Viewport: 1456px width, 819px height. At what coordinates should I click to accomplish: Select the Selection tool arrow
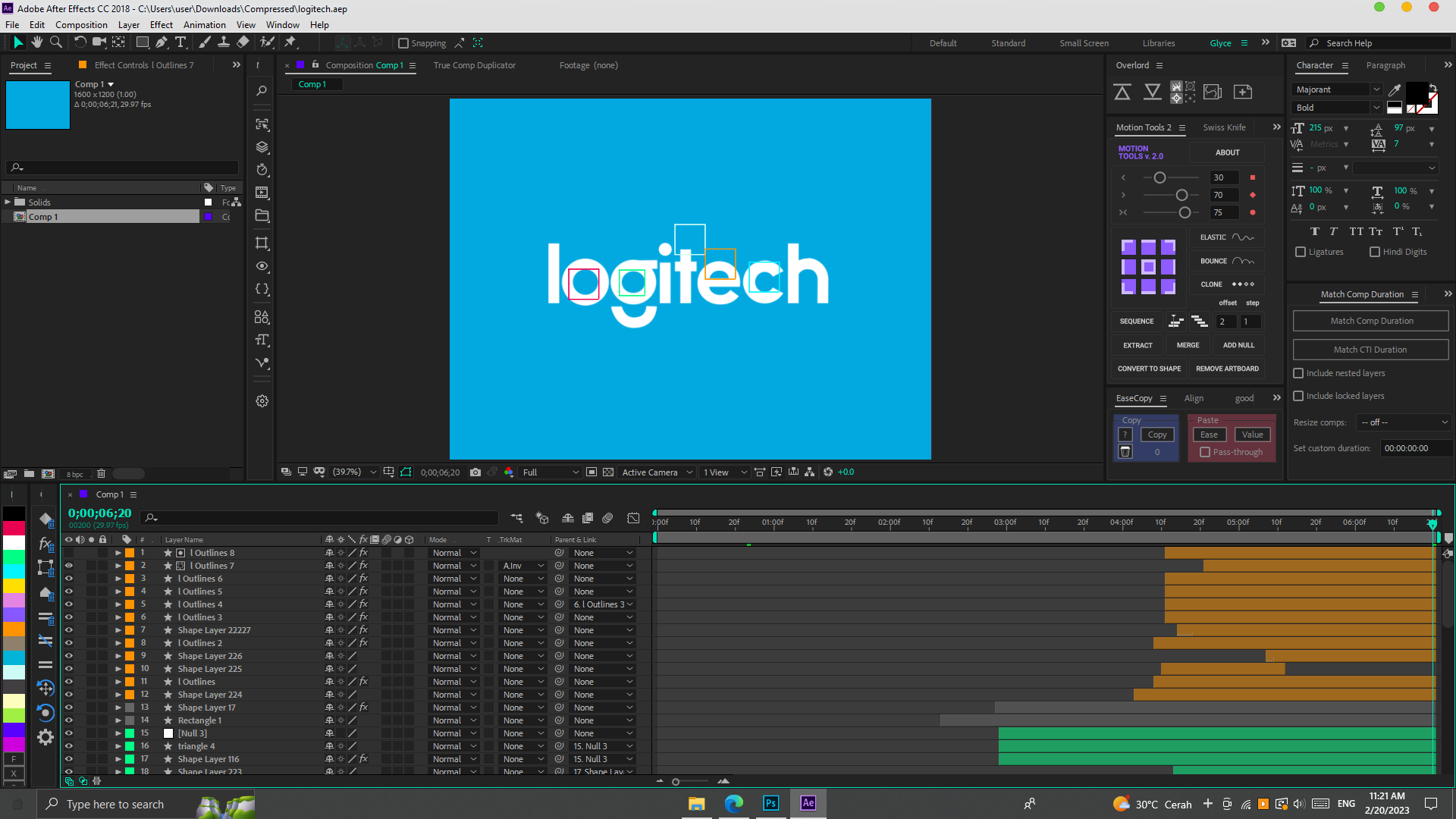(18, 42)
